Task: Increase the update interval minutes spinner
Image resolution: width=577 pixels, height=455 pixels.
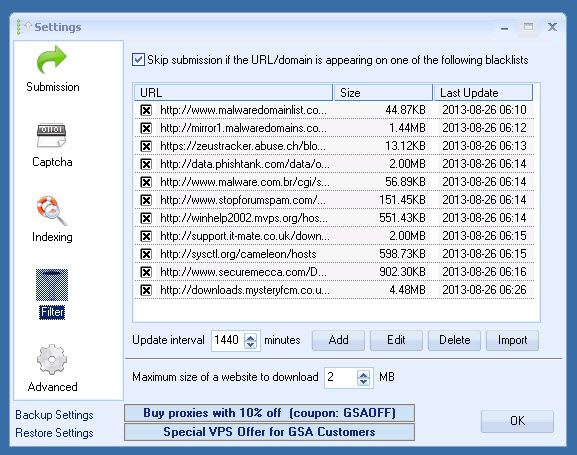Action: tap(251, 336)
